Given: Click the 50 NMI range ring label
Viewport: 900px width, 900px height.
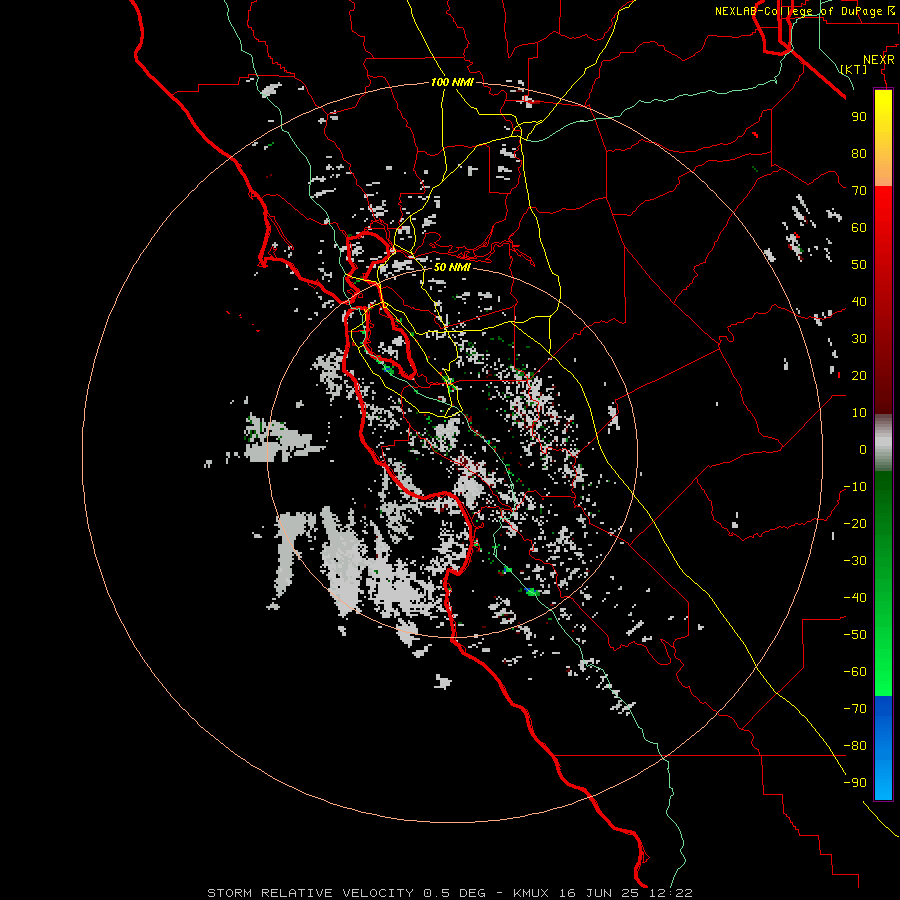Looking at the screenshot, I should [x=452, y=267].
